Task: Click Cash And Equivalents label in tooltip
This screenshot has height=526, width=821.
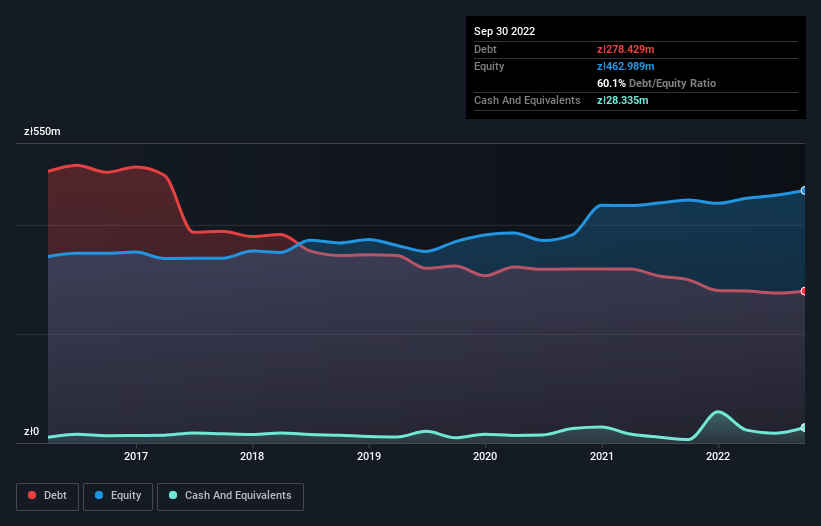Action: tap(527, 100)
